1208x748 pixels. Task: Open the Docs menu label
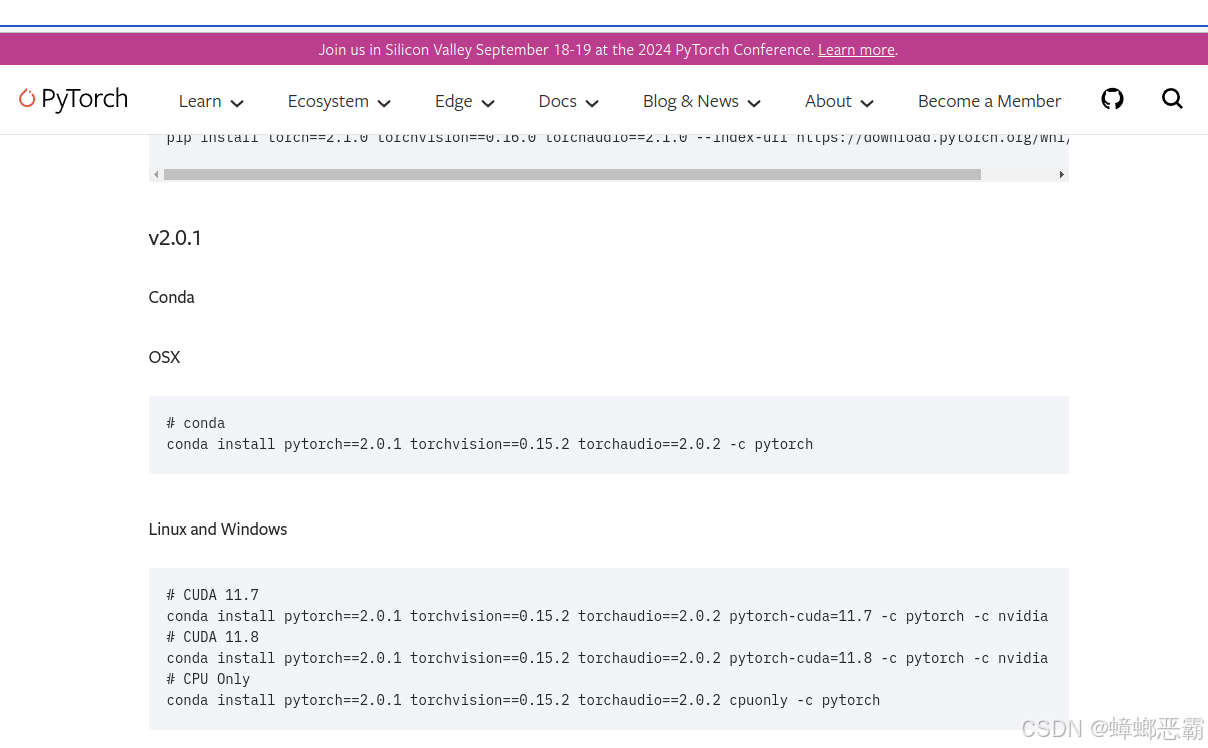coord(557,101)
